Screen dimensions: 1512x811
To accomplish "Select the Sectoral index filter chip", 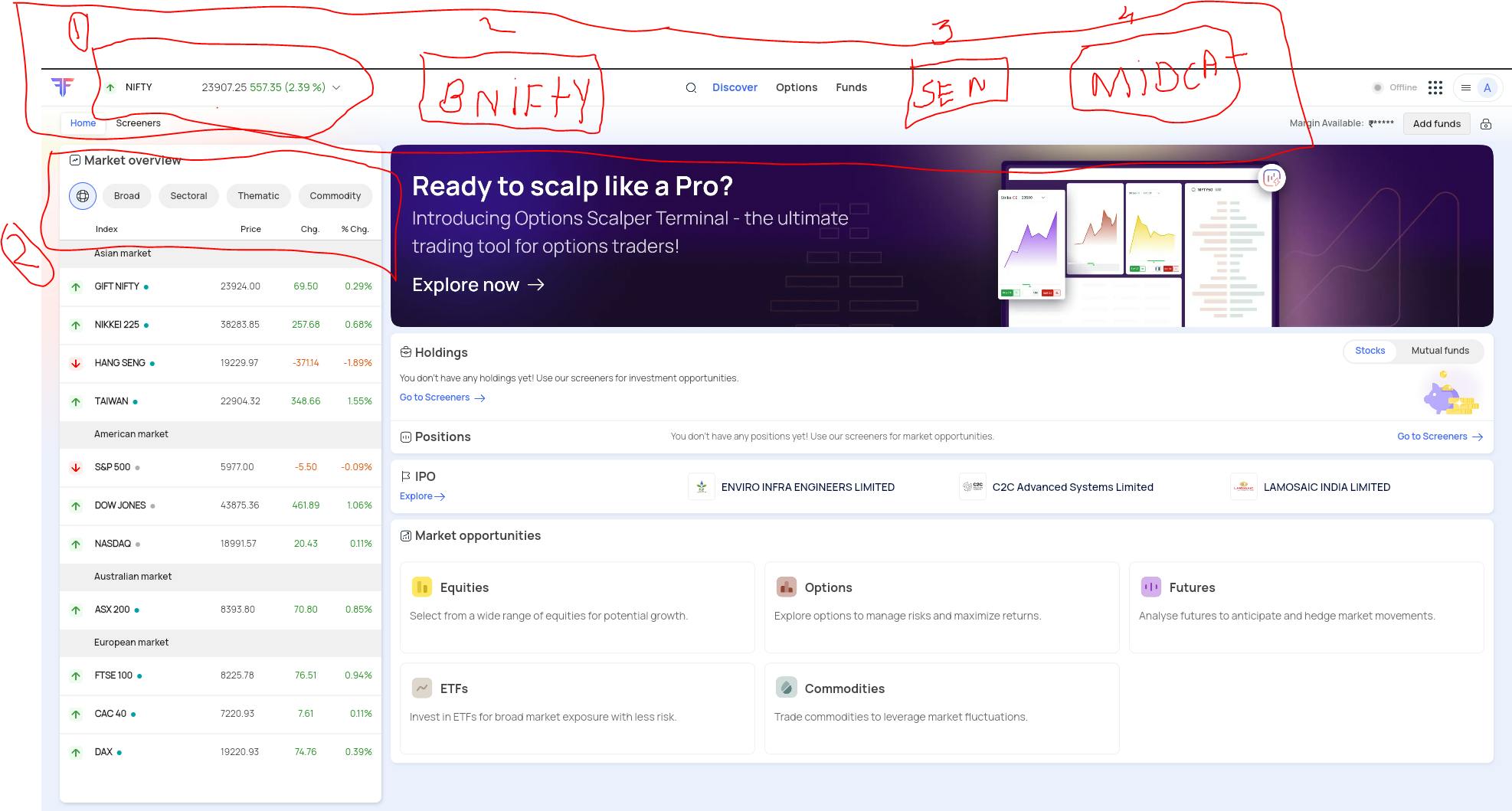I will point(188,196).
